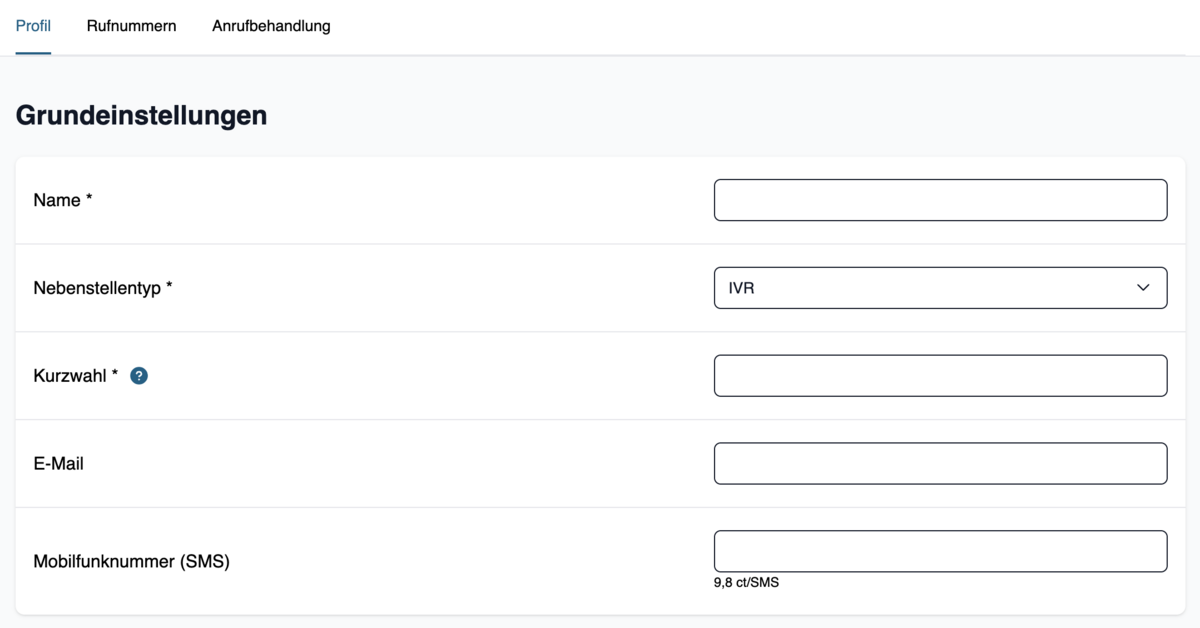Expand the Nebenstellentyp dropdown

coord(940,288)
